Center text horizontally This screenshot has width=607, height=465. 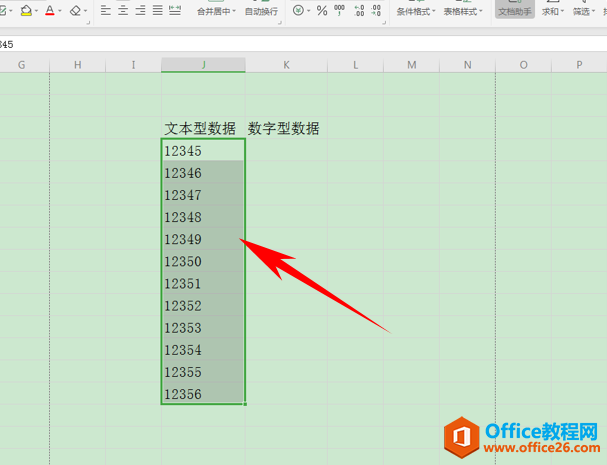pos(123,10)
